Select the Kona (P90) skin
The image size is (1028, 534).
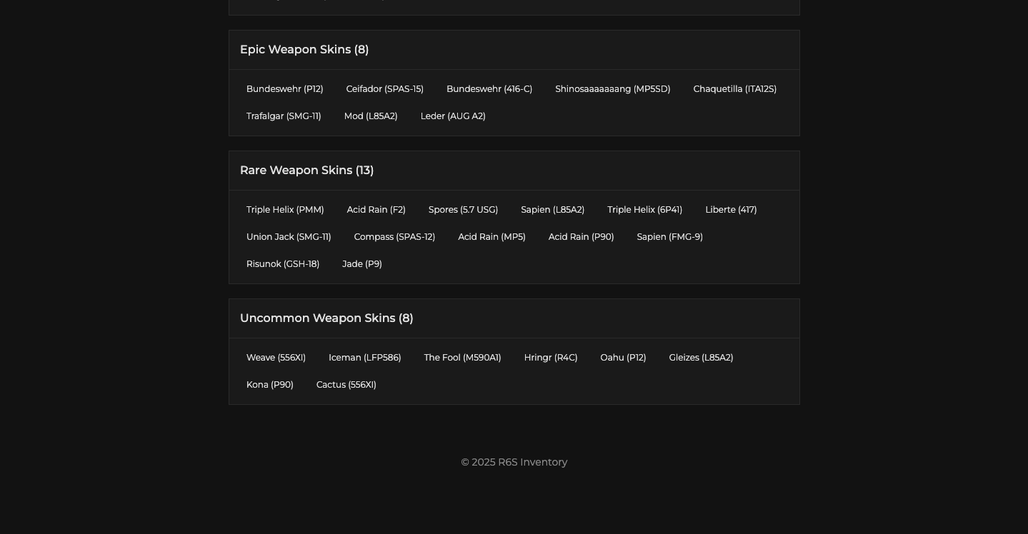coord(269,385)
